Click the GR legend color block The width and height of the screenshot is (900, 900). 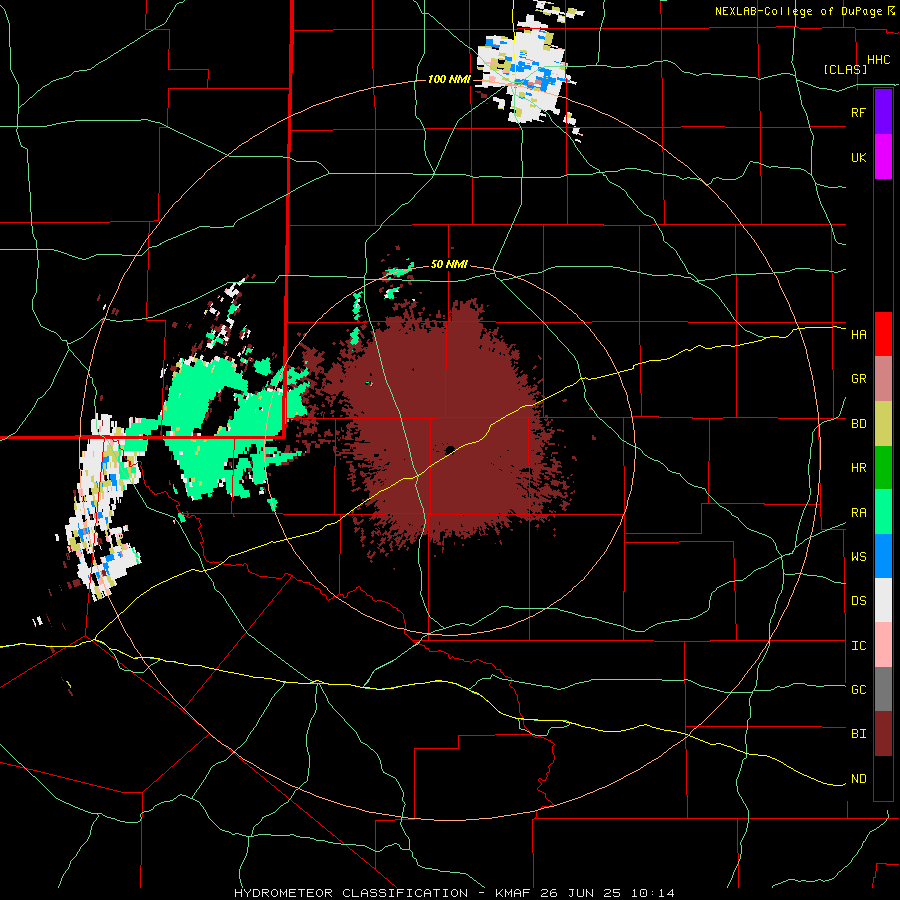tap(883, 379)
